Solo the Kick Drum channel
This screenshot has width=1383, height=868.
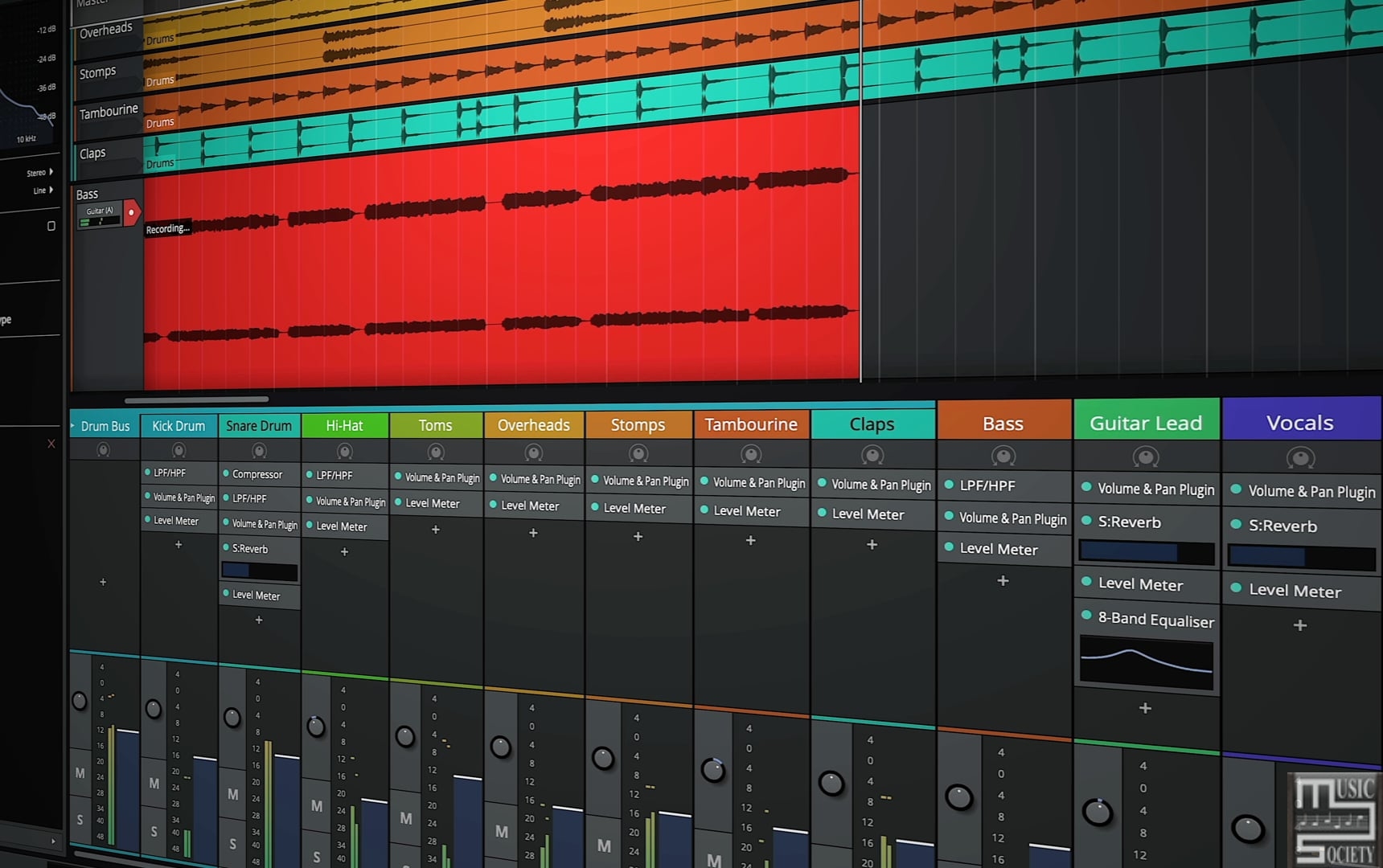click(x=154, y=832)
